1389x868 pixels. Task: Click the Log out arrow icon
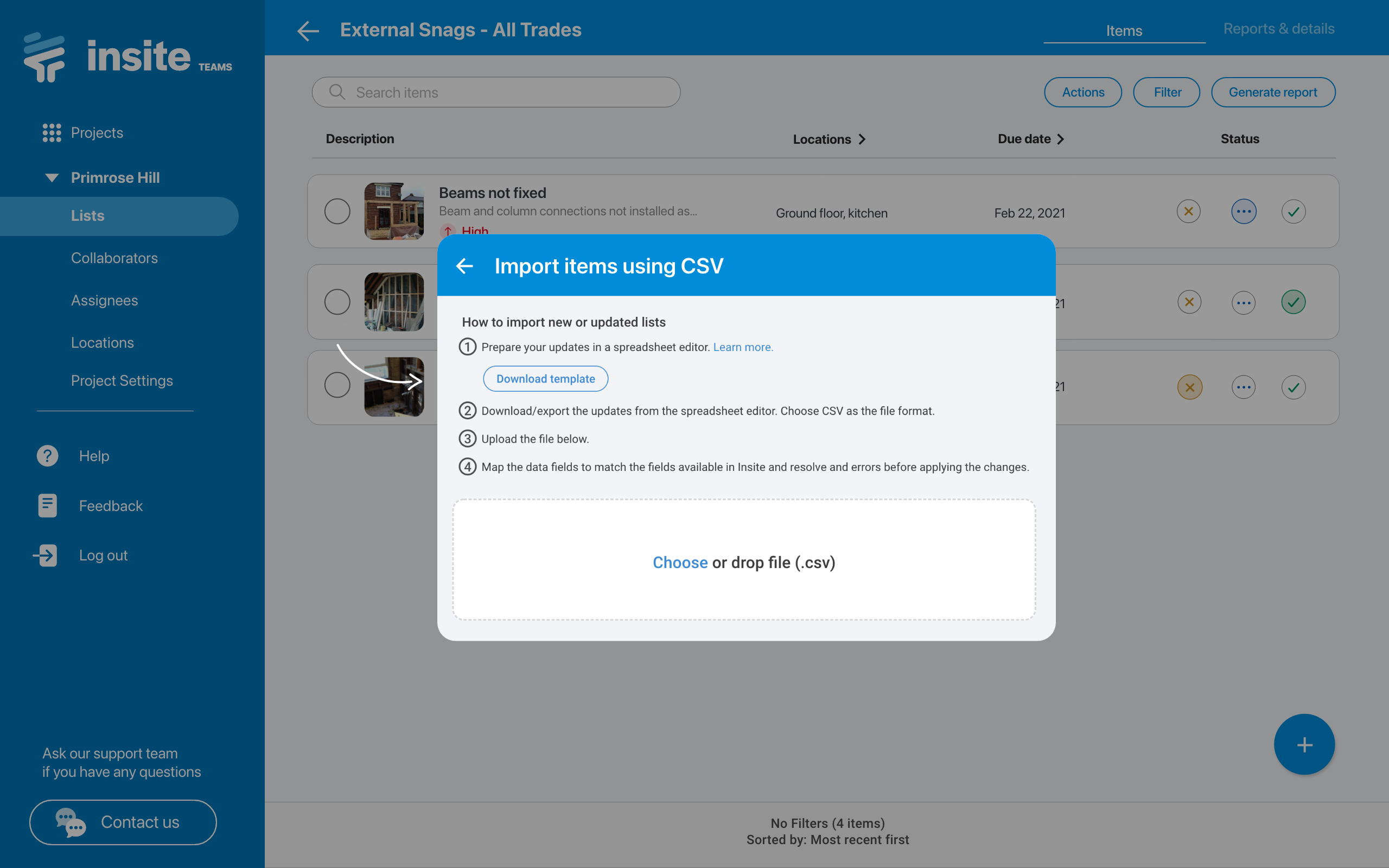point(46,555)
